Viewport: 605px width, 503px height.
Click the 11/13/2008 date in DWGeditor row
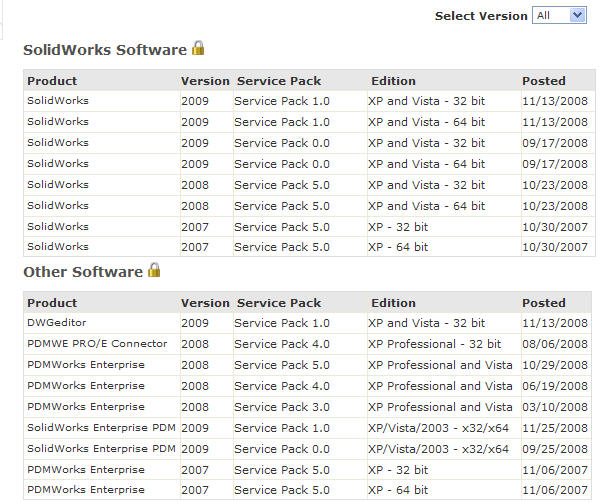pos(555,323)
